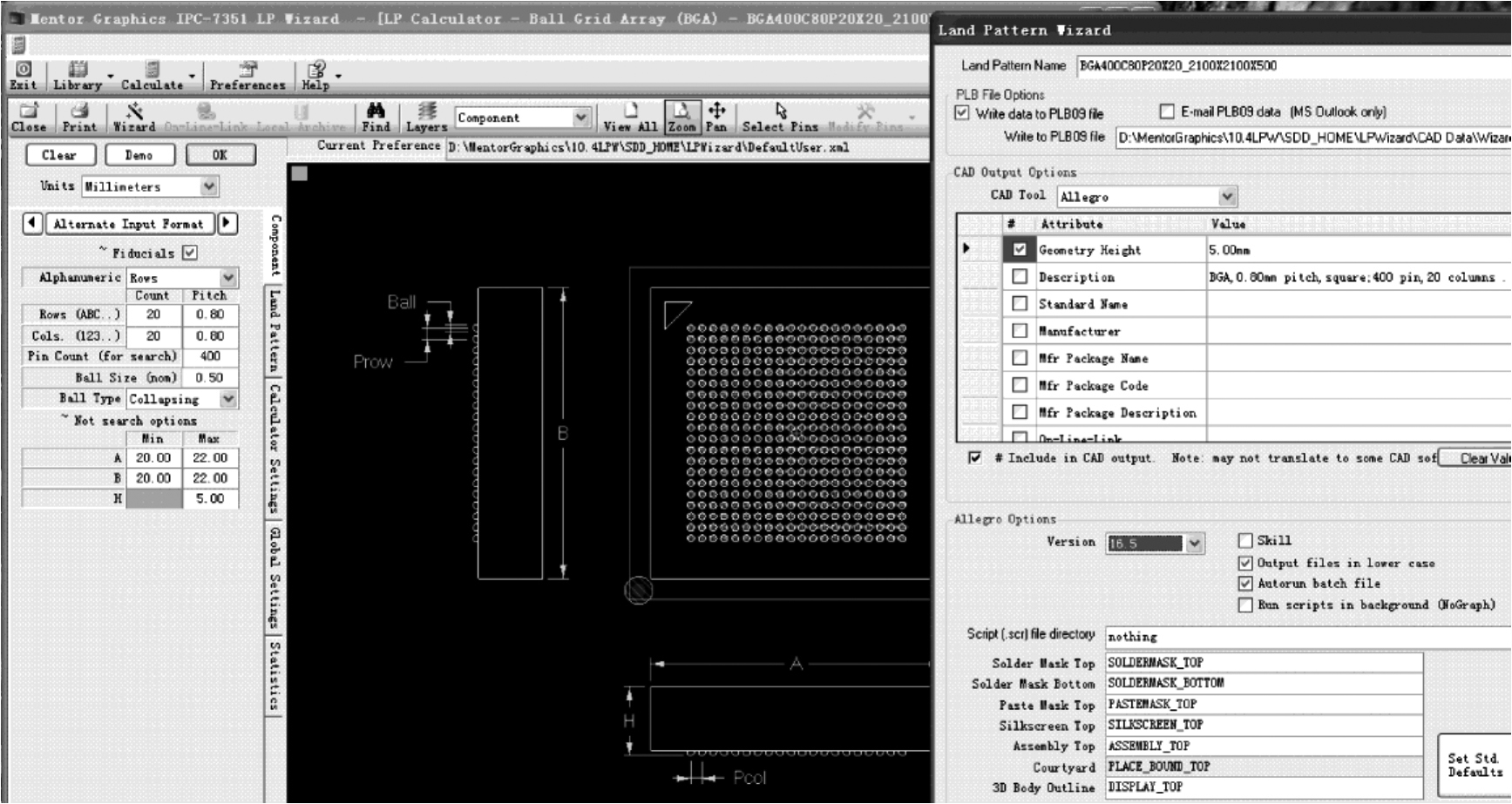Click the Land Pattern Name input field

click(x=1290, y=65)
